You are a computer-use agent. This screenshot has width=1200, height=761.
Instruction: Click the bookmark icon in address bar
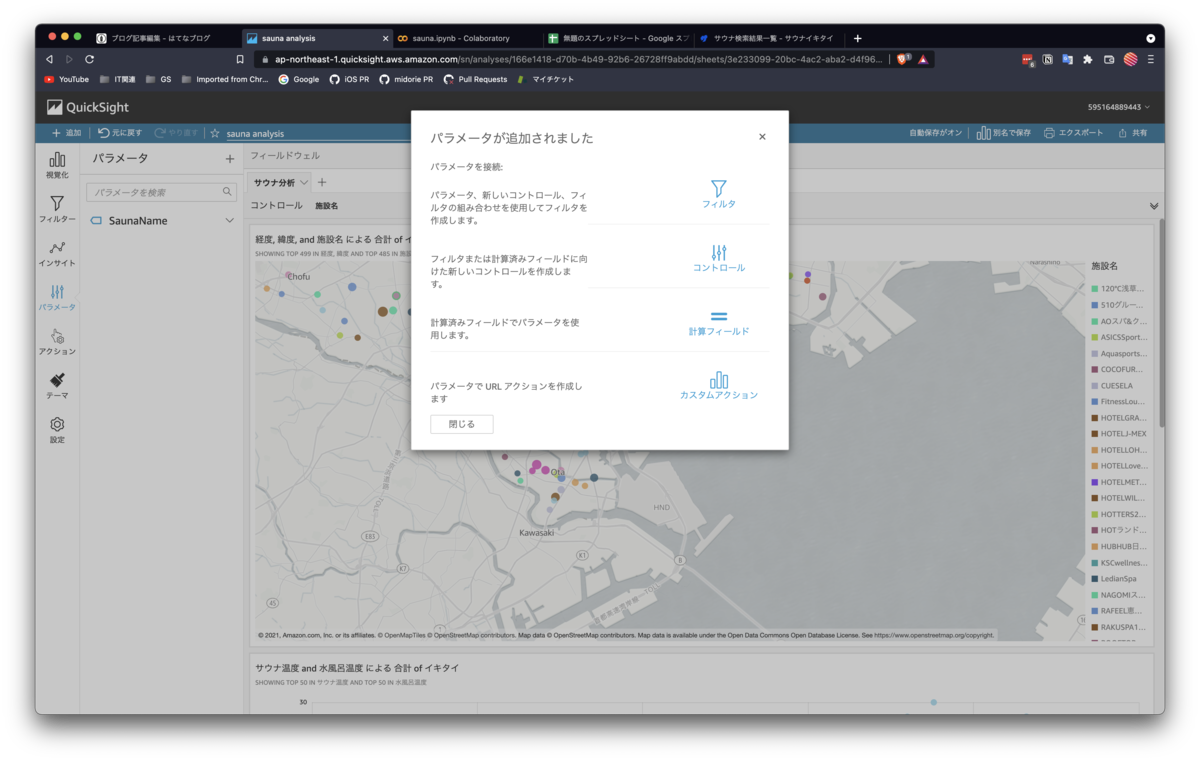click(240, 59)
